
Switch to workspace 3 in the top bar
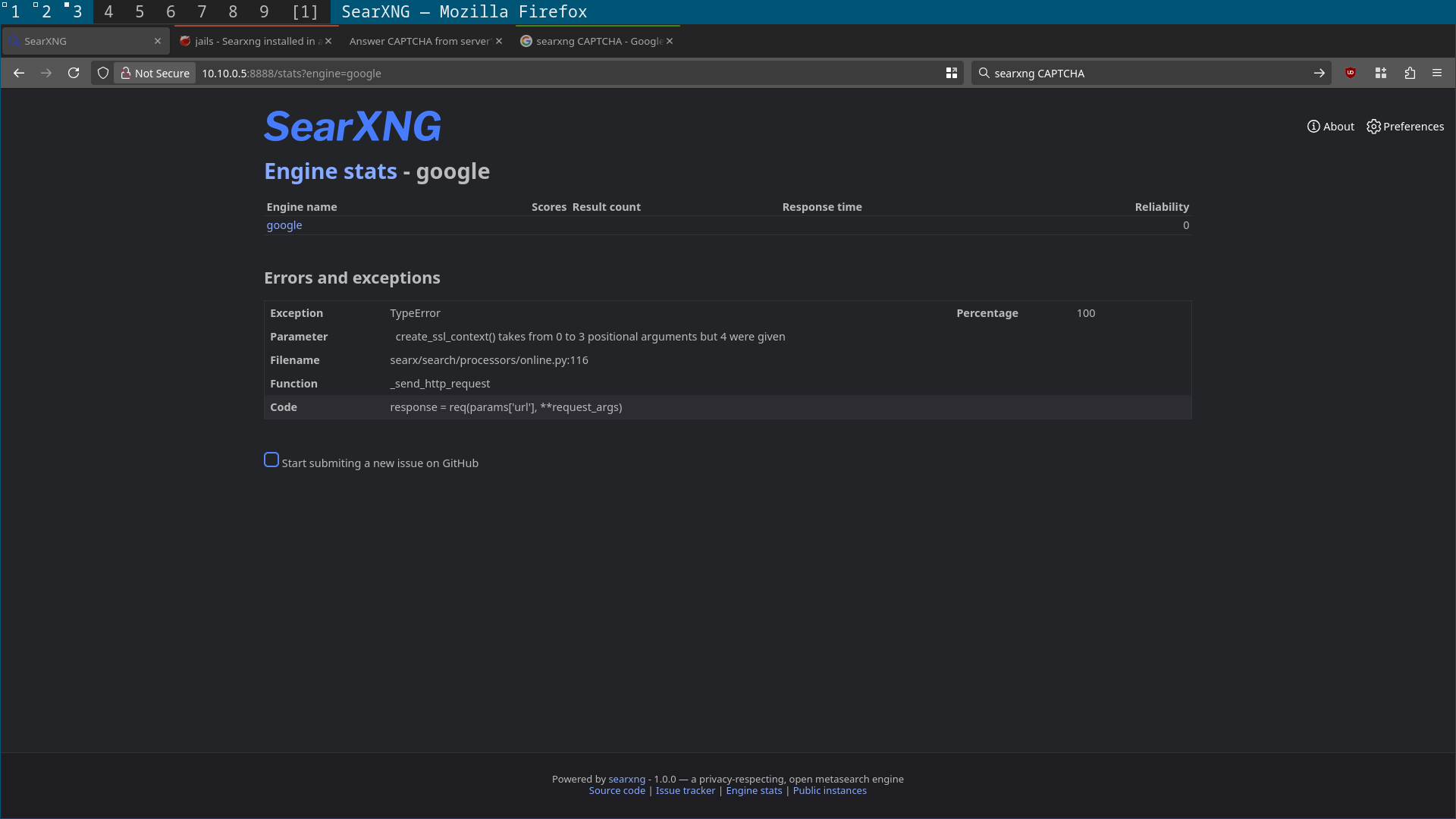coord(77,11)
